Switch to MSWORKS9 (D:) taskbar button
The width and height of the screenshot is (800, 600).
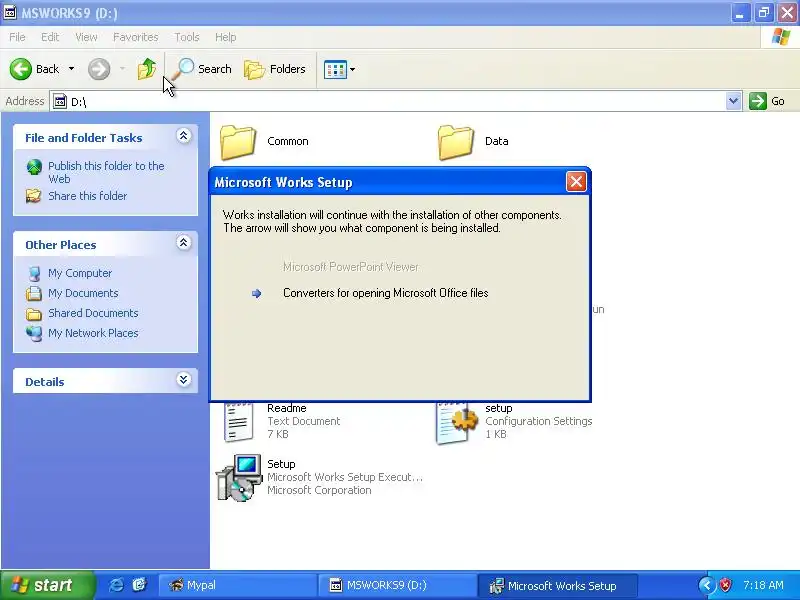[x=396, y=585]
